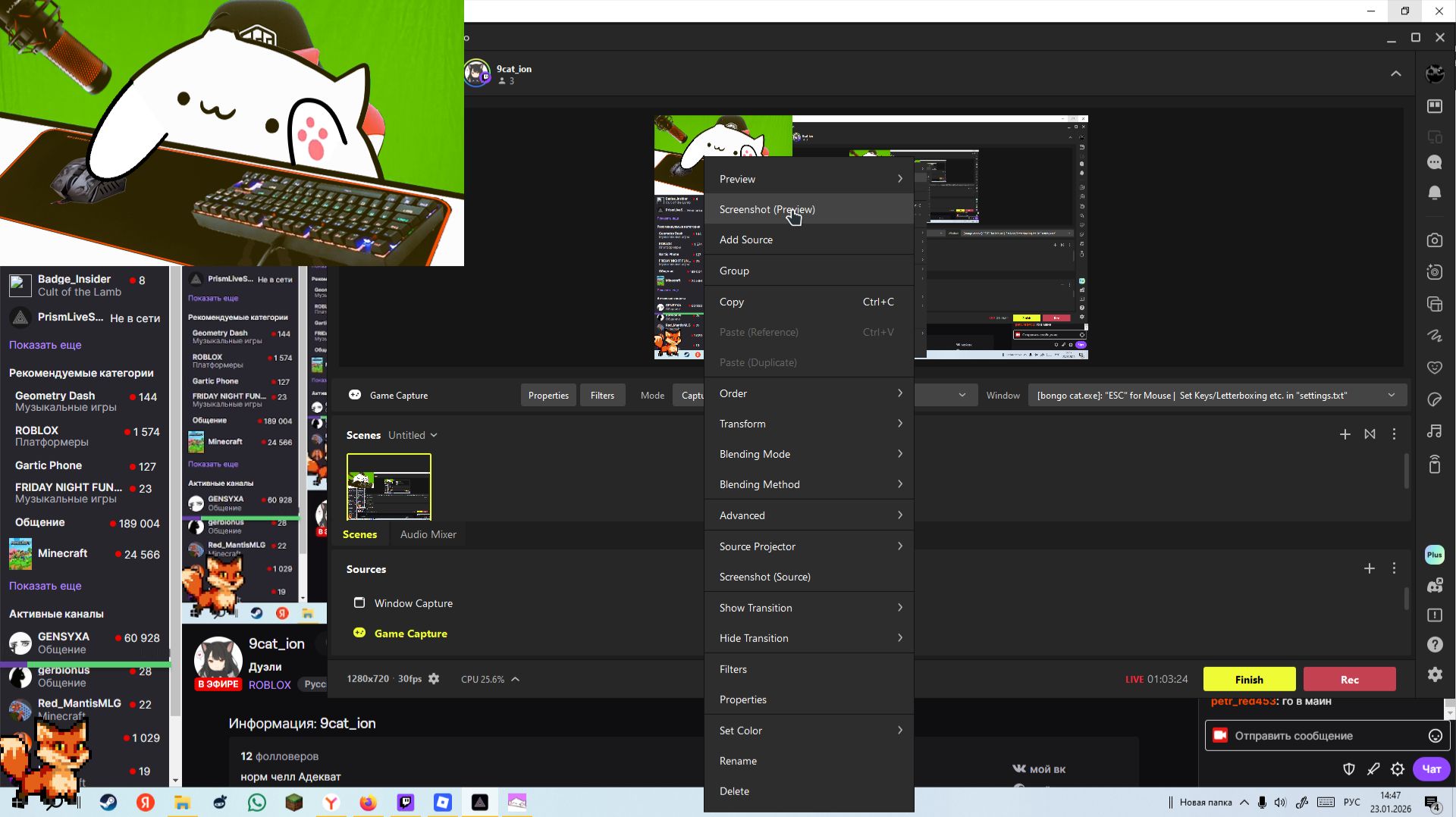Image resolution: width=1456 pixels, height=817 pixels.
Task: Click the scene transition icon beside scenes plus
Action: point(1370,434)
